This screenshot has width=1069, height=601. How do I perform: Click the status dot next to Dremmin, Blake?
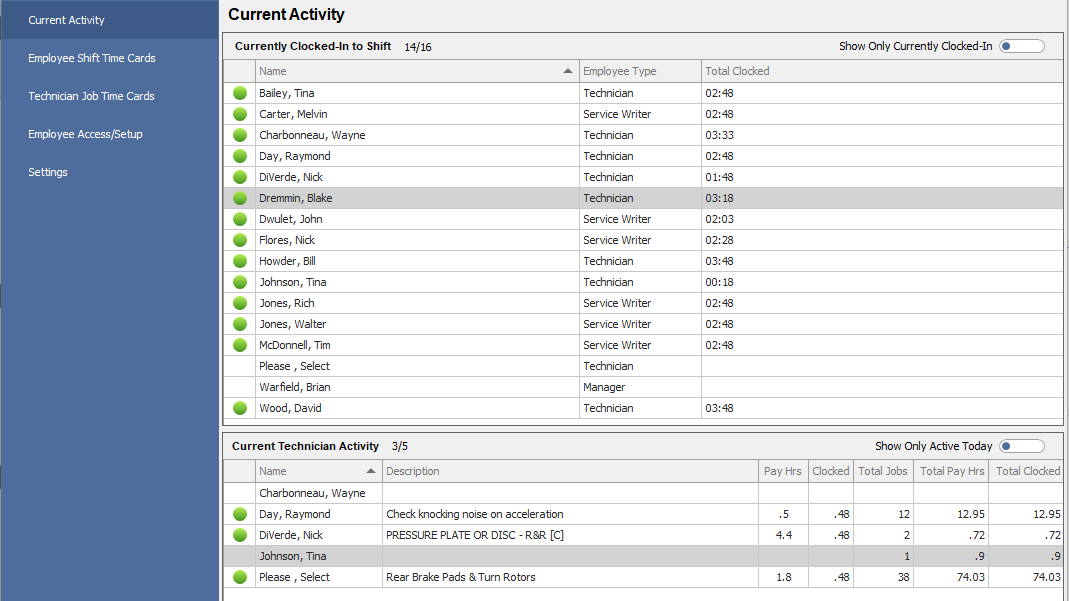click(240, 198)
